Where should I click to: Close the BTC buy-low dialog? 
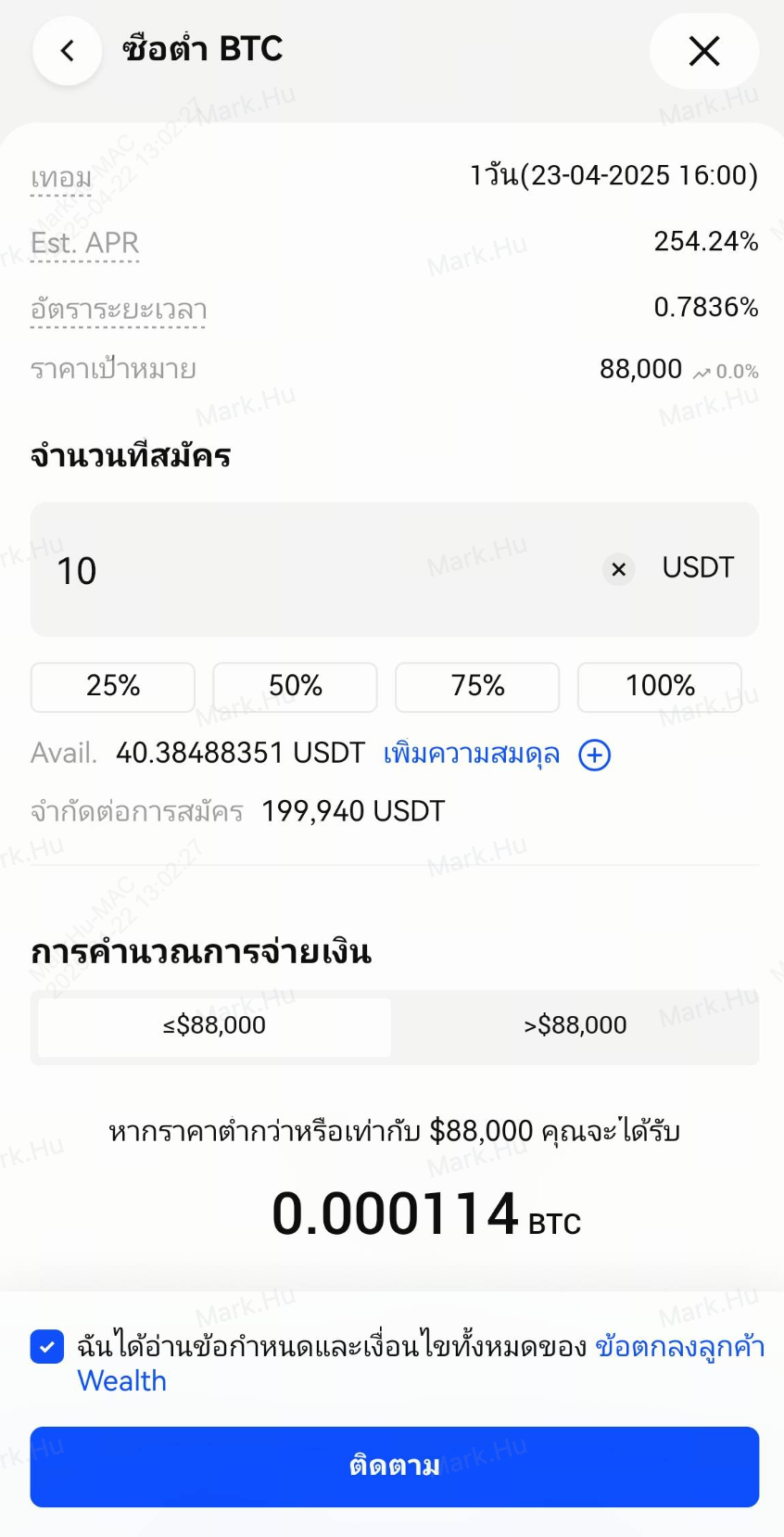coord(704,51)
